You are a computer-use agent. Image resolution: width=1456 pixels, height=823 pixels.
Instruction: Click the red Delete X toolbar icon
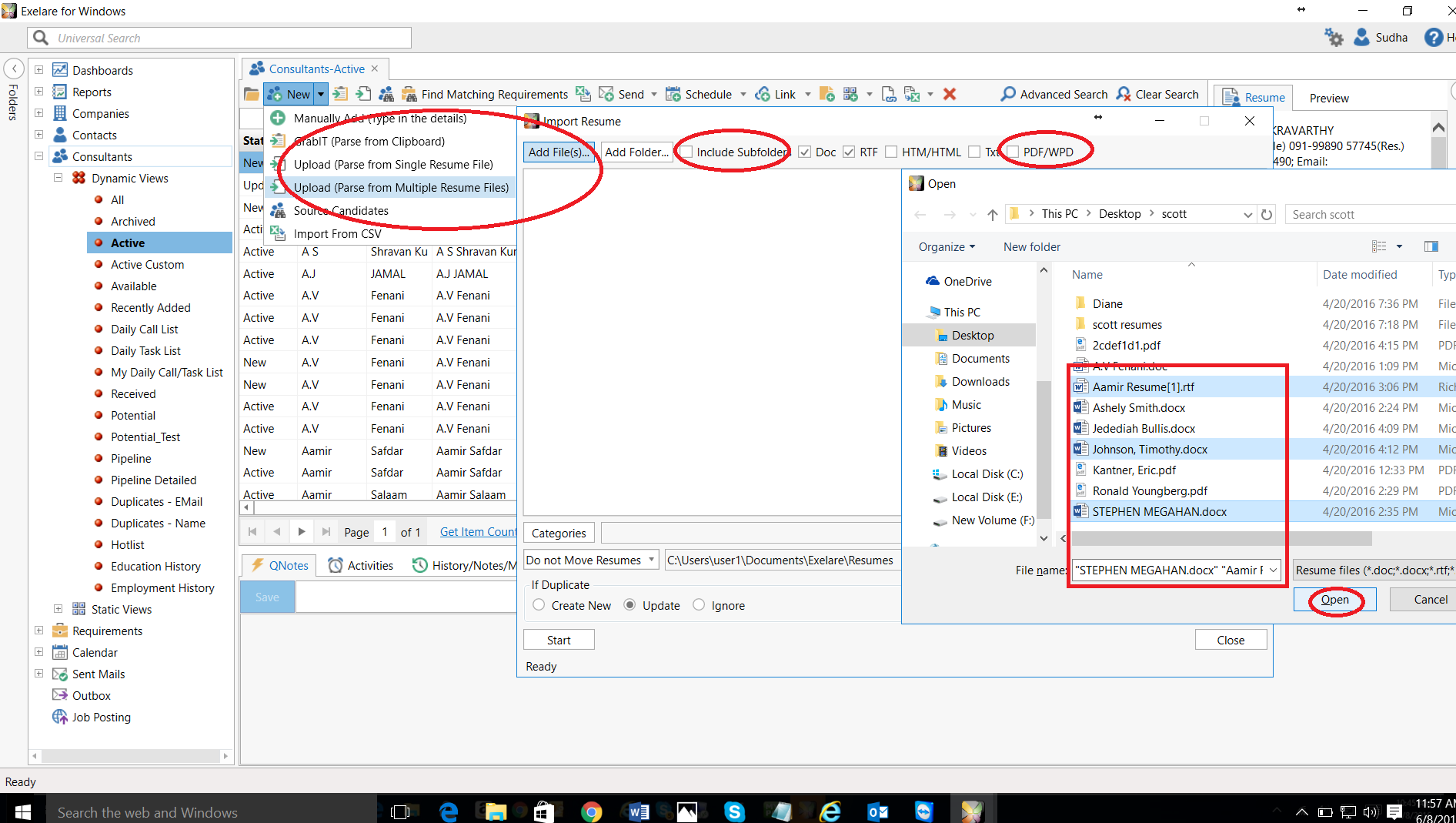950,94
